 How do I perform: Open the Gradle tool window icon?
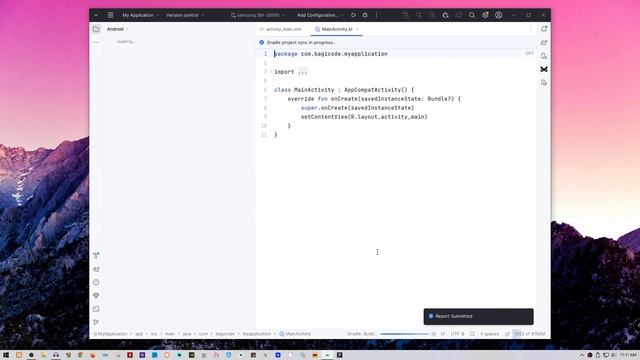[x=544, y=42]
